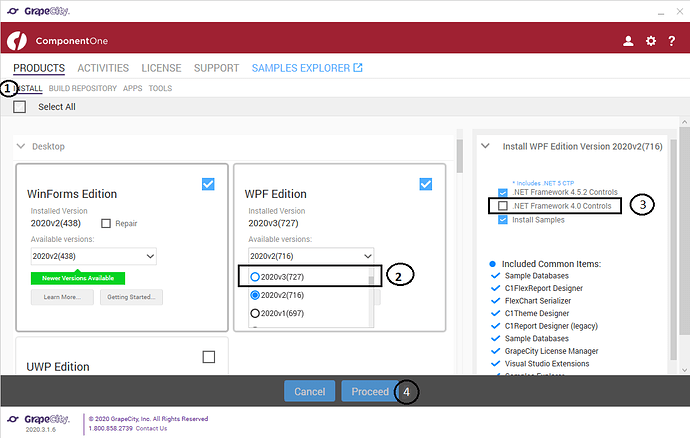Switch to the ACTIVITIES tab
Screen dimensions: 690x438
[x=103, y=68]
